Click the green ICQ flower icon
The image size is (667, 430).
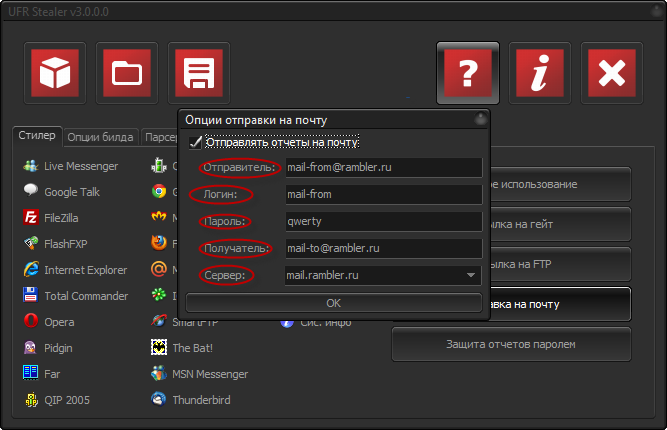[x=159, y=295]
